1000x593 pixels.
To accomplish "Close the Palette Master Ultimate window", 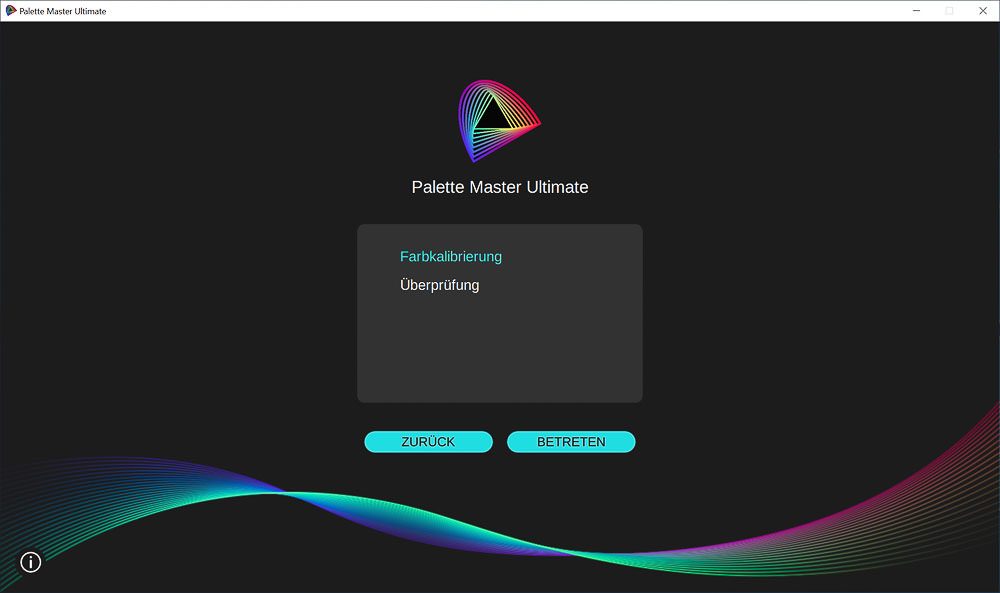I will point(983,11).
